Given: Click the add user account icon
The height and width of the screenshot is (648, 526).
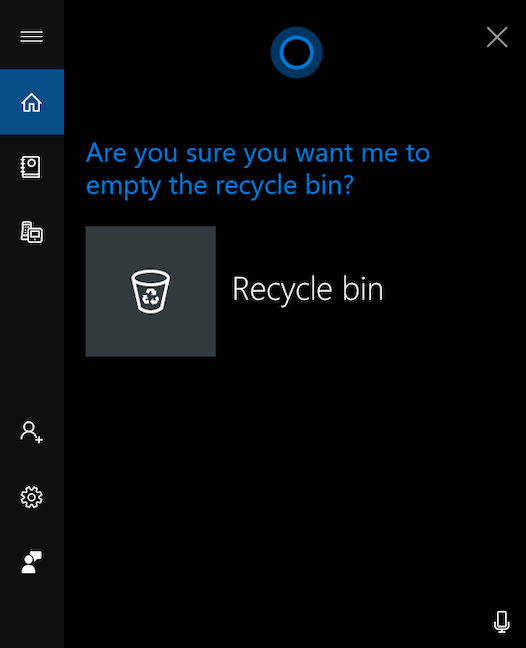Looking at the screenshot, I should 31,432.
